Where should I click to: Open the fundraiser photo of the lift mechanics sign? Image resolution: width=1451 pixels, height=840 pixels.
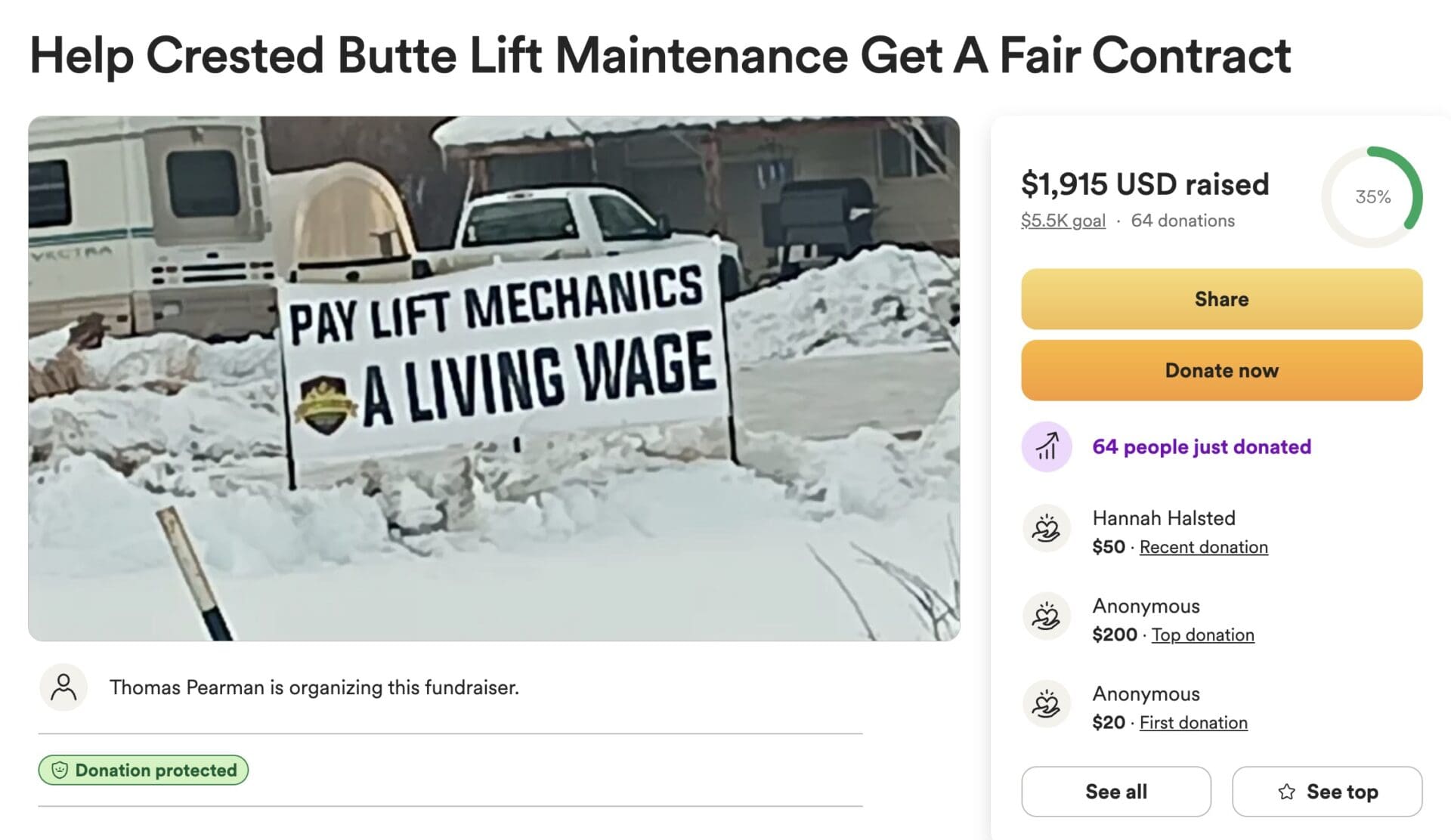(493, 378)
